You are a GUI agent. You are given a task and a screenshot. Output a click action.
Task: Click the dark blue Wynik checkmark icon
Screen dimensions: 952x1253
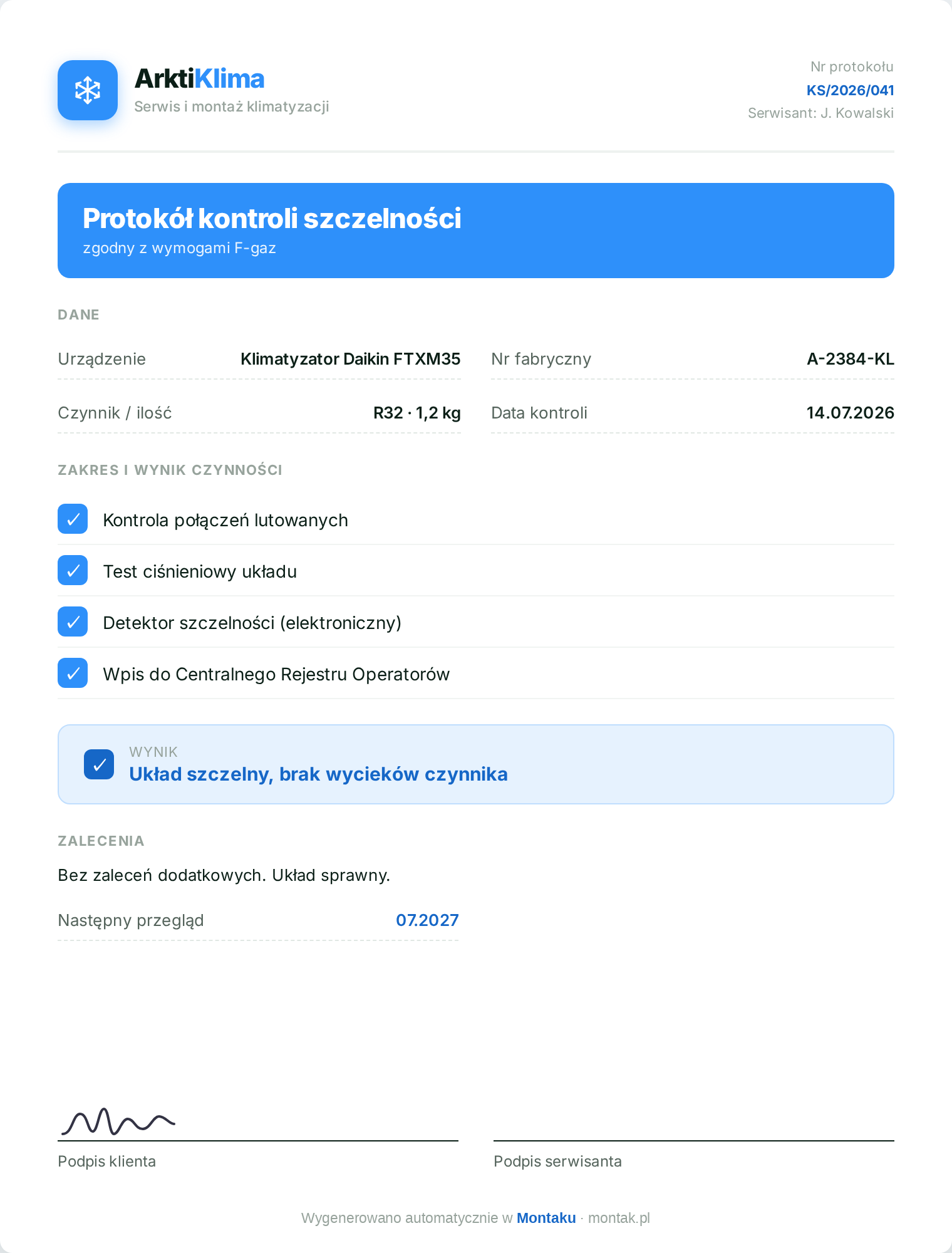99,764
